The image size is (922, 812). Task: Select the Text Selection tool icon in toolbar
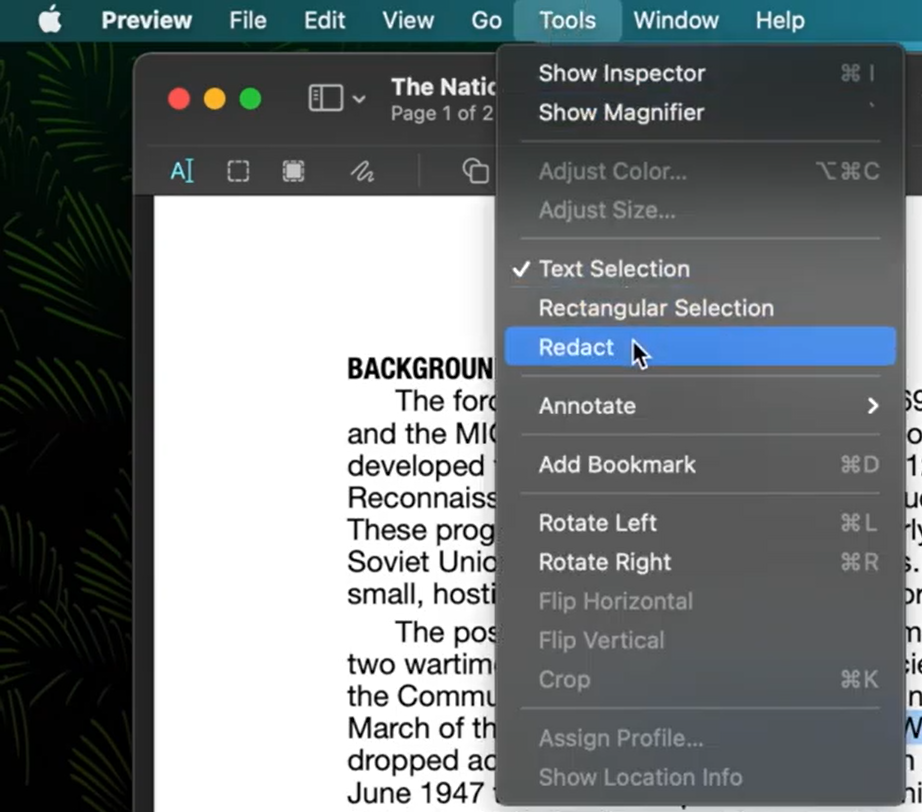(x=182, y=172)
